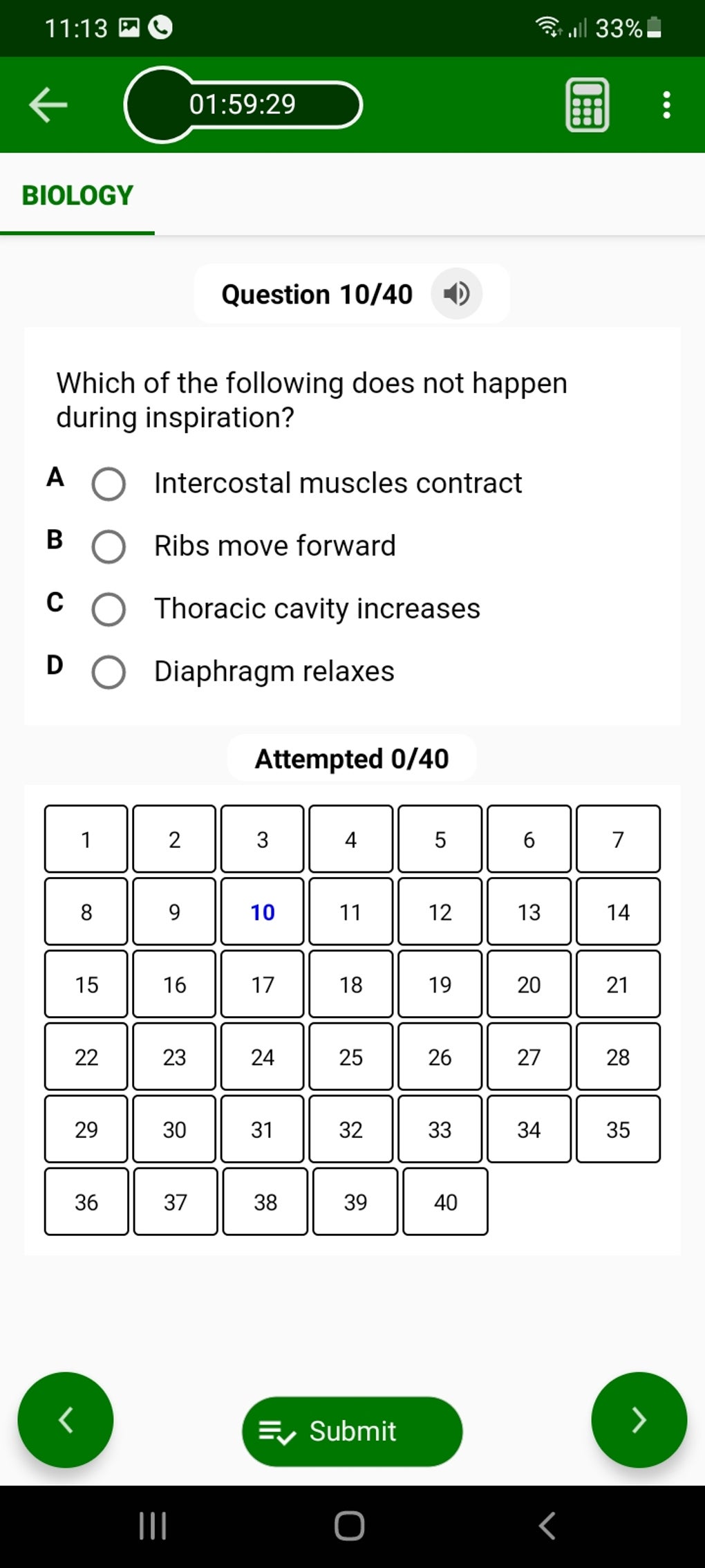
Task: Open the calculator tool
Action: [587, 105]
